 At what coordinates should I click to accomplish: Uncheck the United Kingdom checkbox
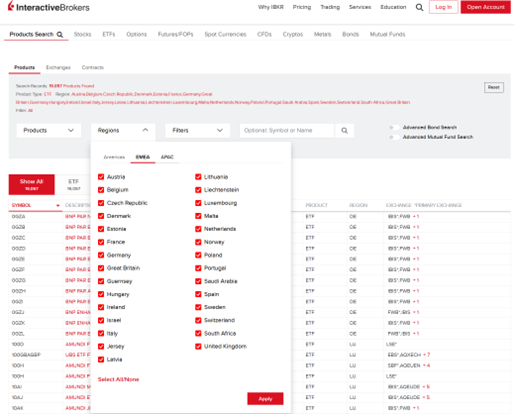[198, 346]
